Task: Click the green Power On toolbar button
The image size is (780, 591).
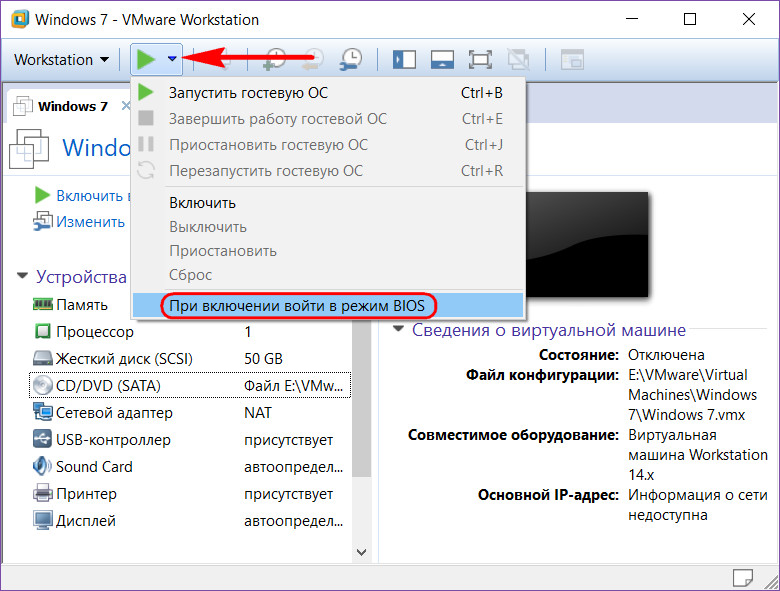Action: 146,59
